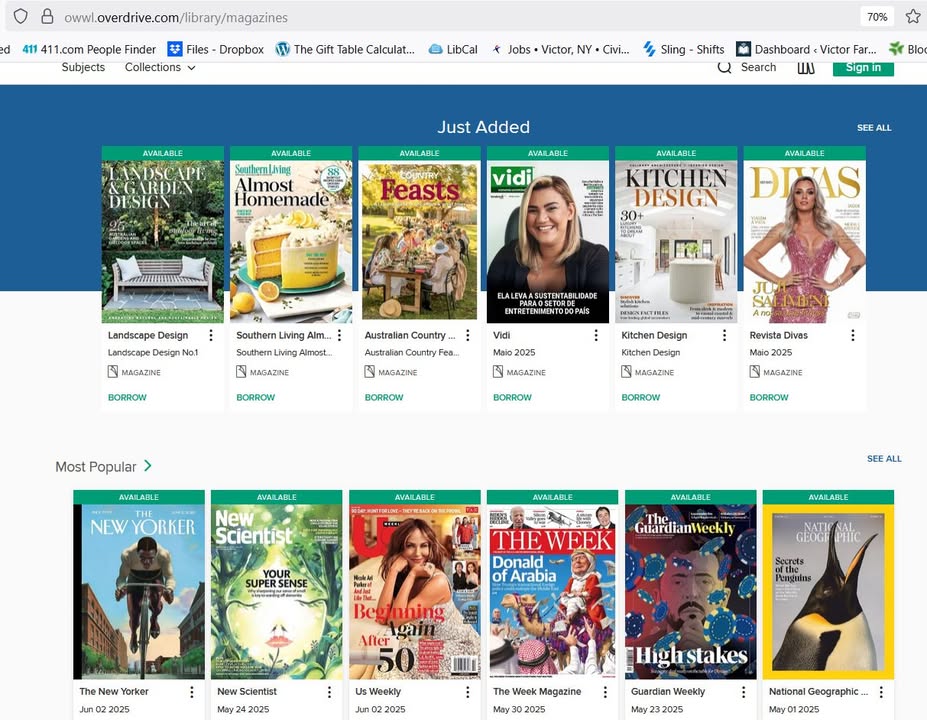Open options menu for Kitchen Design
The image size is (927, 720).
724,336
